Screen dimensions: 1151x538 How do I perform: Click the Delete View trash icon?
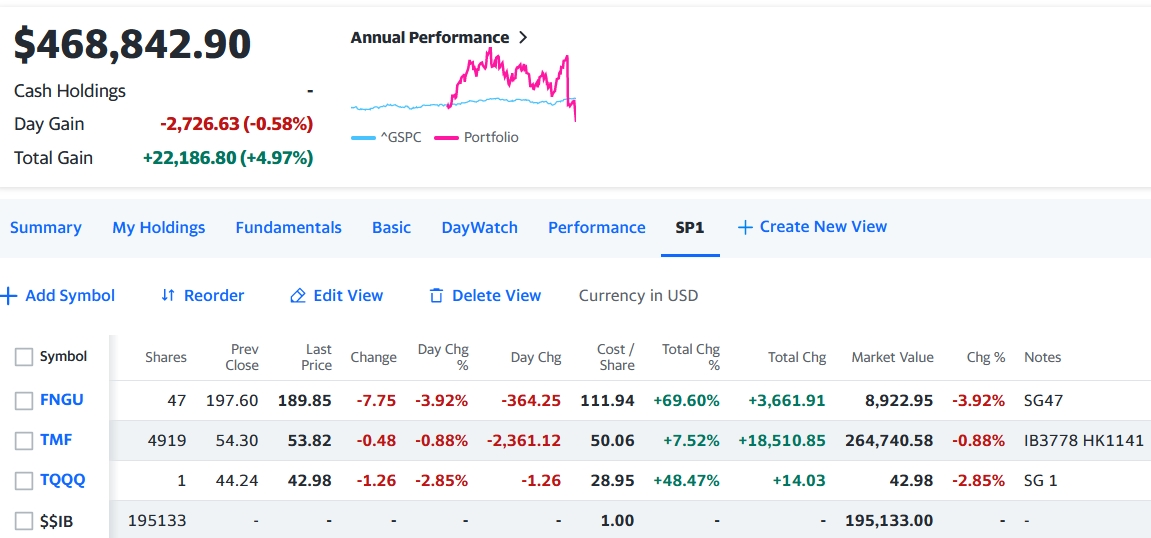tap(436, 296)
